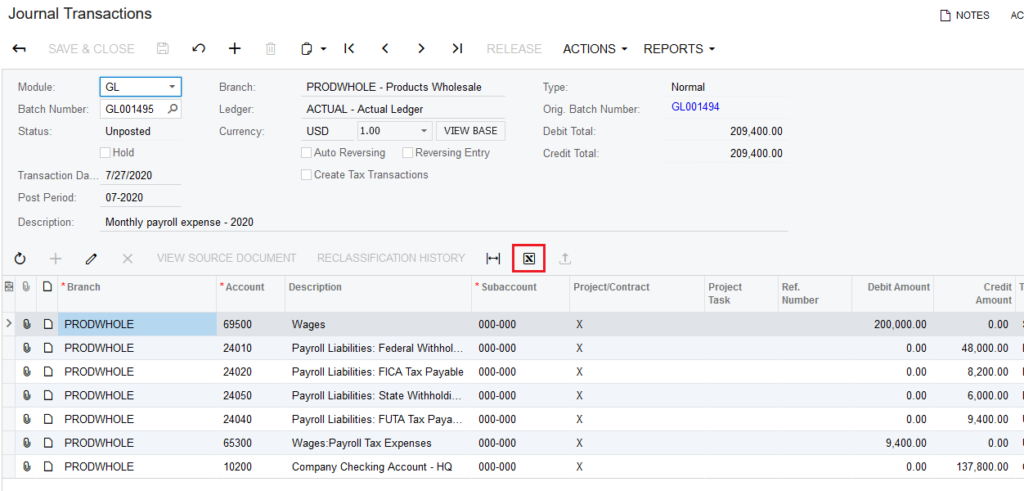Click the Release button
Image resolution: width=1024 pixels, height=491 pixels.
pos(514,49)
